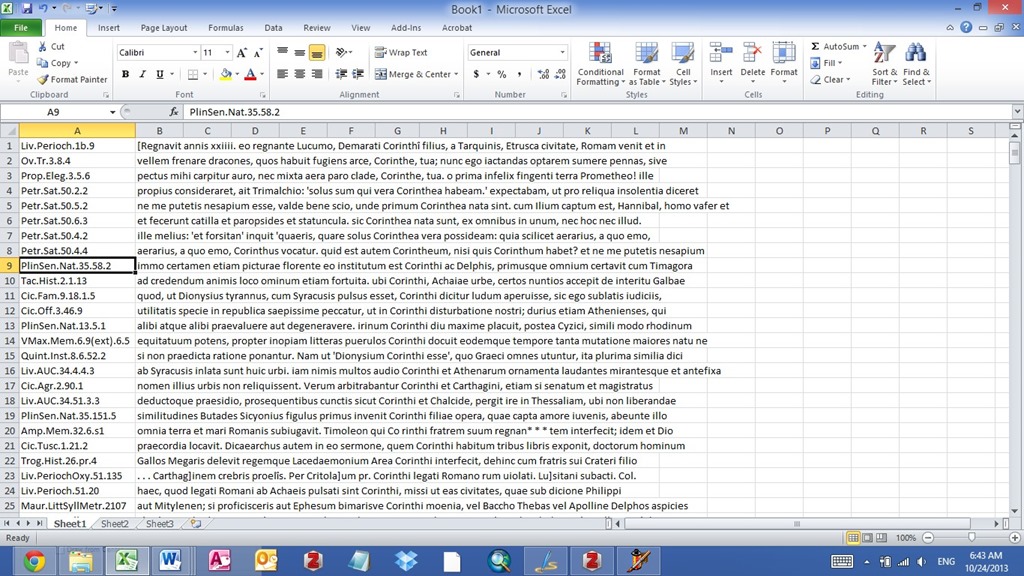Switch to the Sheet2 worksheet tab
1024x576 pixels.
[114, 523]
